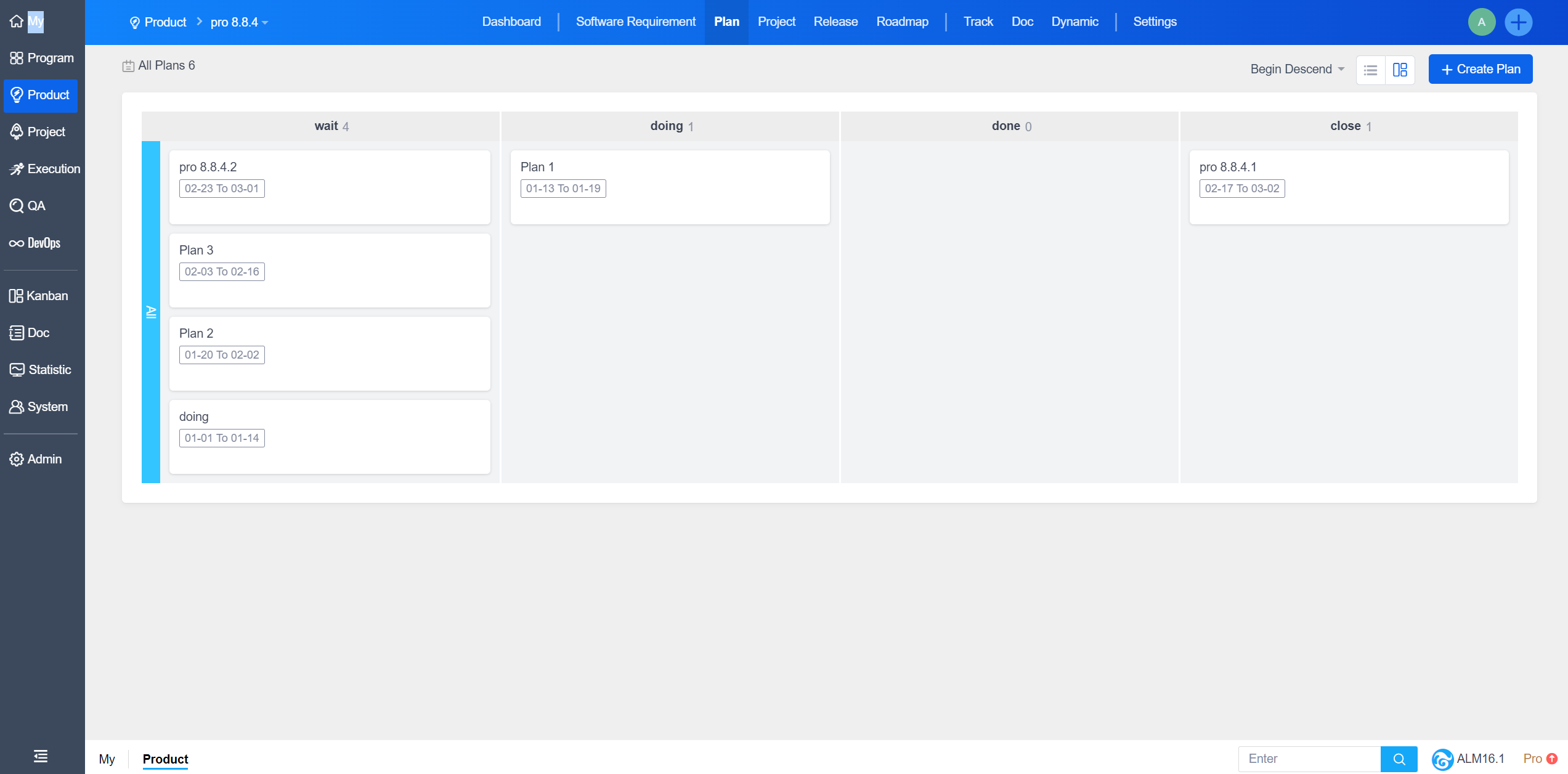The height and width of the screenshot is (774, 1568).
Task: Open Kanban from the sidebar
Action: pos(39,296)
